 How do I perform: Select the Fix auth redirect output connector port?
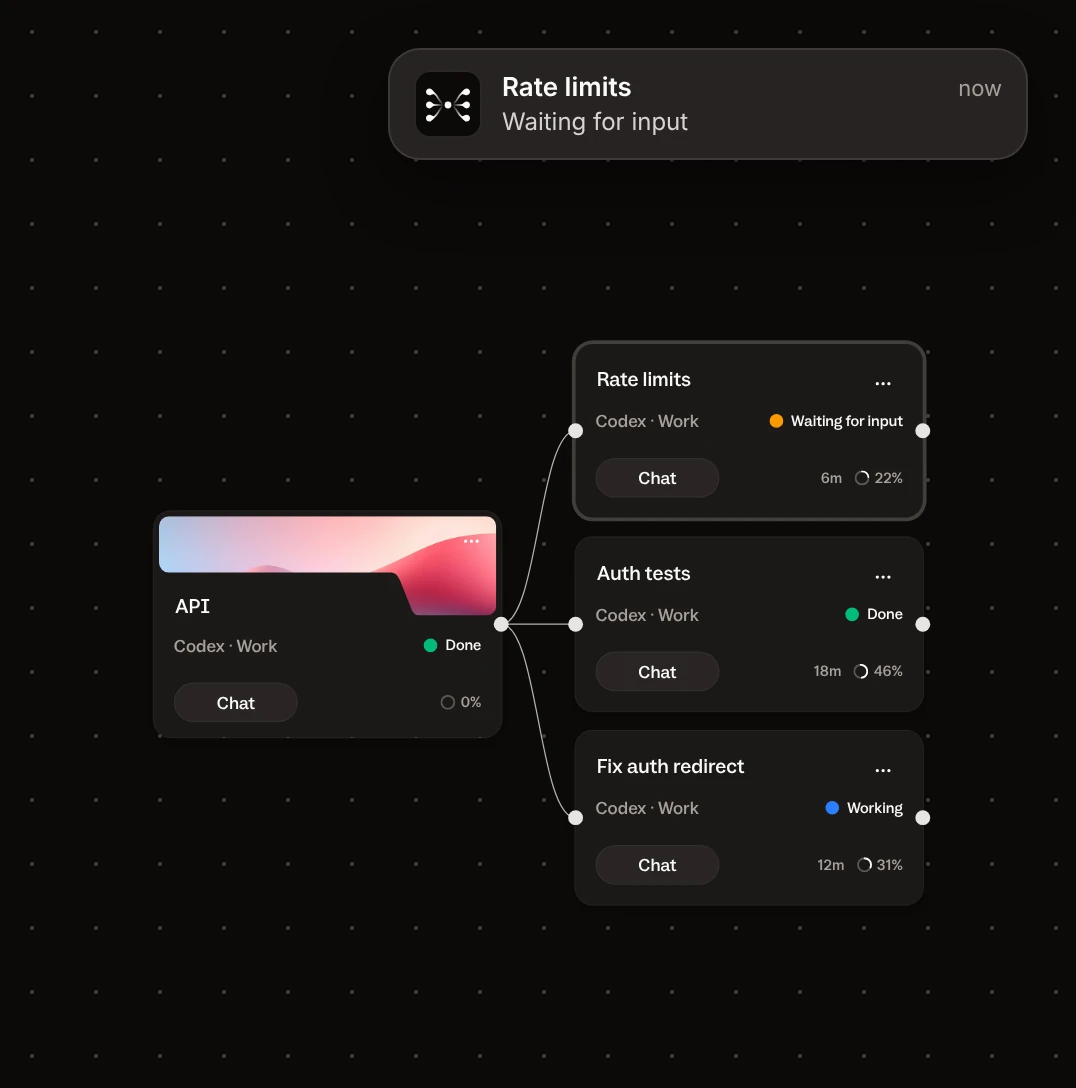[x=923, y=818]
